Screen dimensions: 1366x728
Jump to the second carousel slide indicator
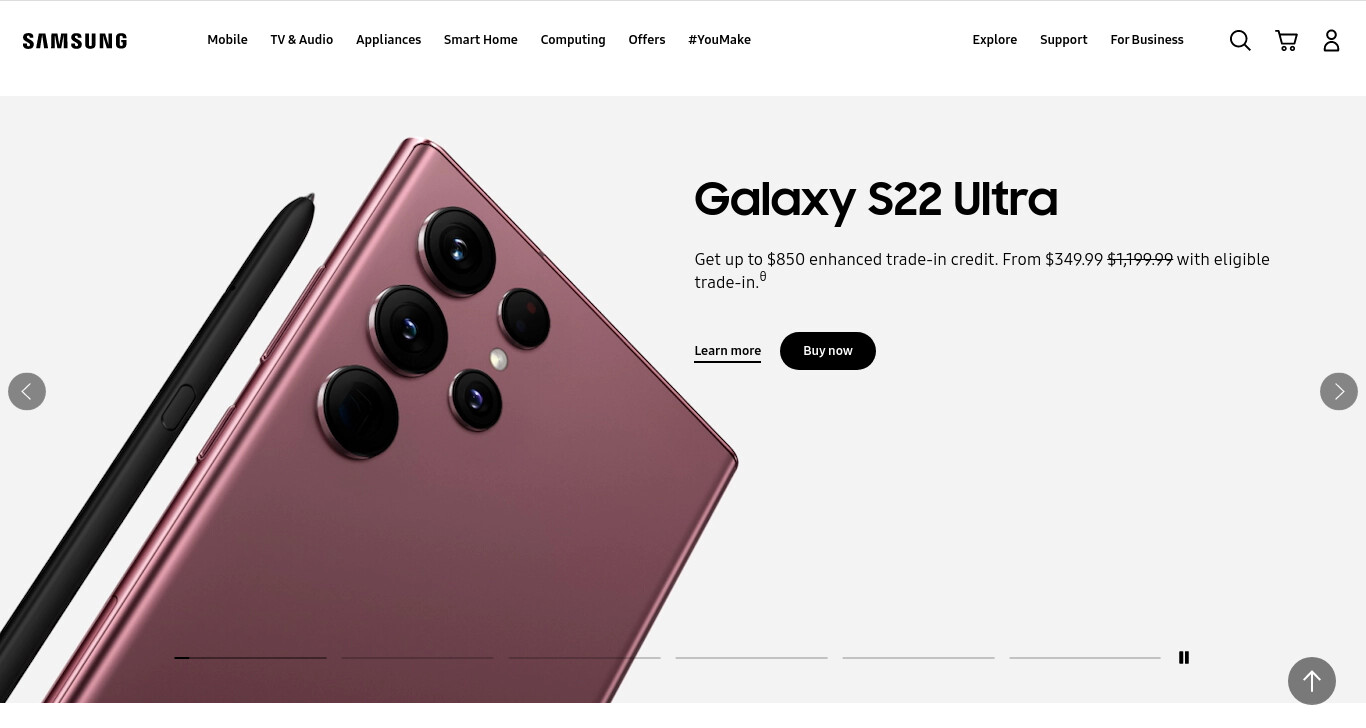point(417,658)
